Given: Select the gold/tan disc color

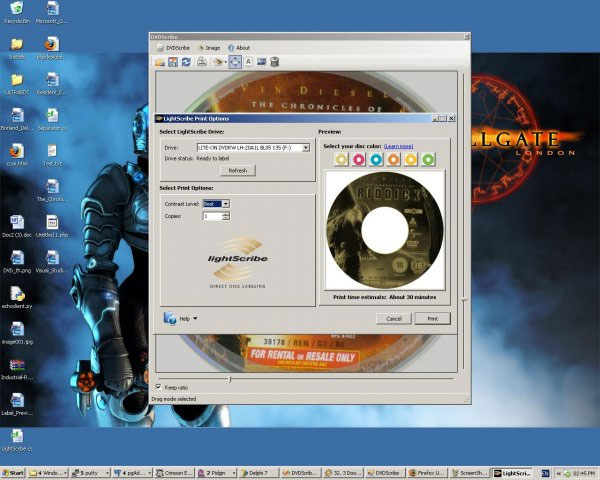Looking at the screenshot, I should 341,159.
